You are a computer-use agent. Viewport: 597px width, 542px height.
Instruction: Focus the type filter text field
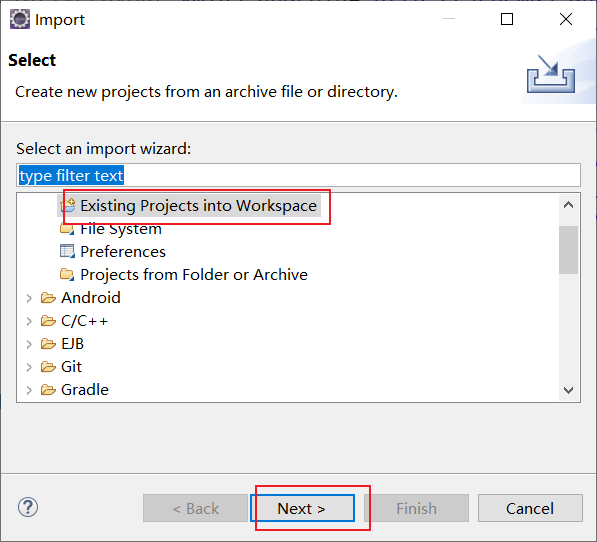(298, 175)
